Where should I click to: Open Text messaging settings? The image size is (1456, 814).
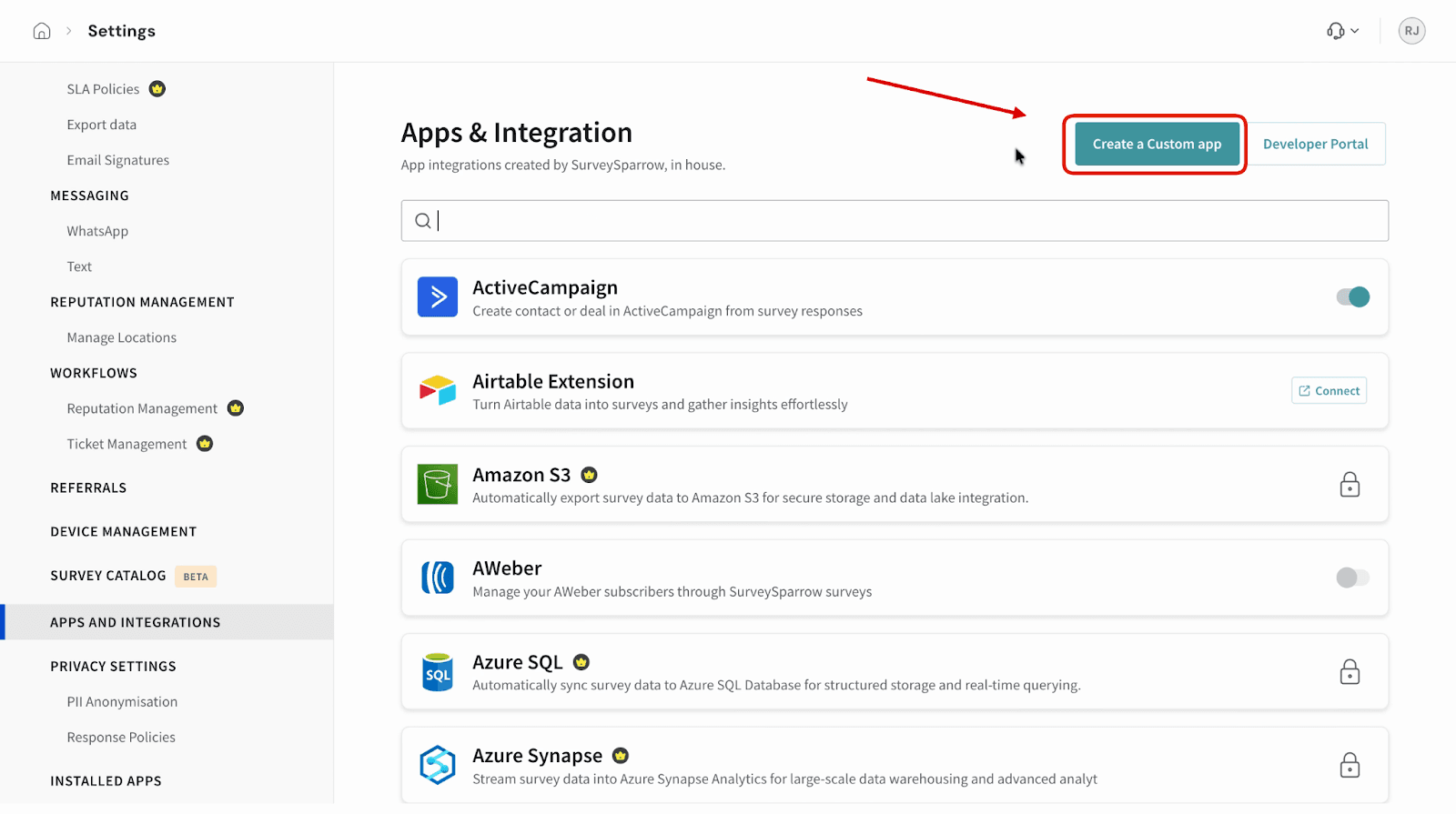point(79,266)
